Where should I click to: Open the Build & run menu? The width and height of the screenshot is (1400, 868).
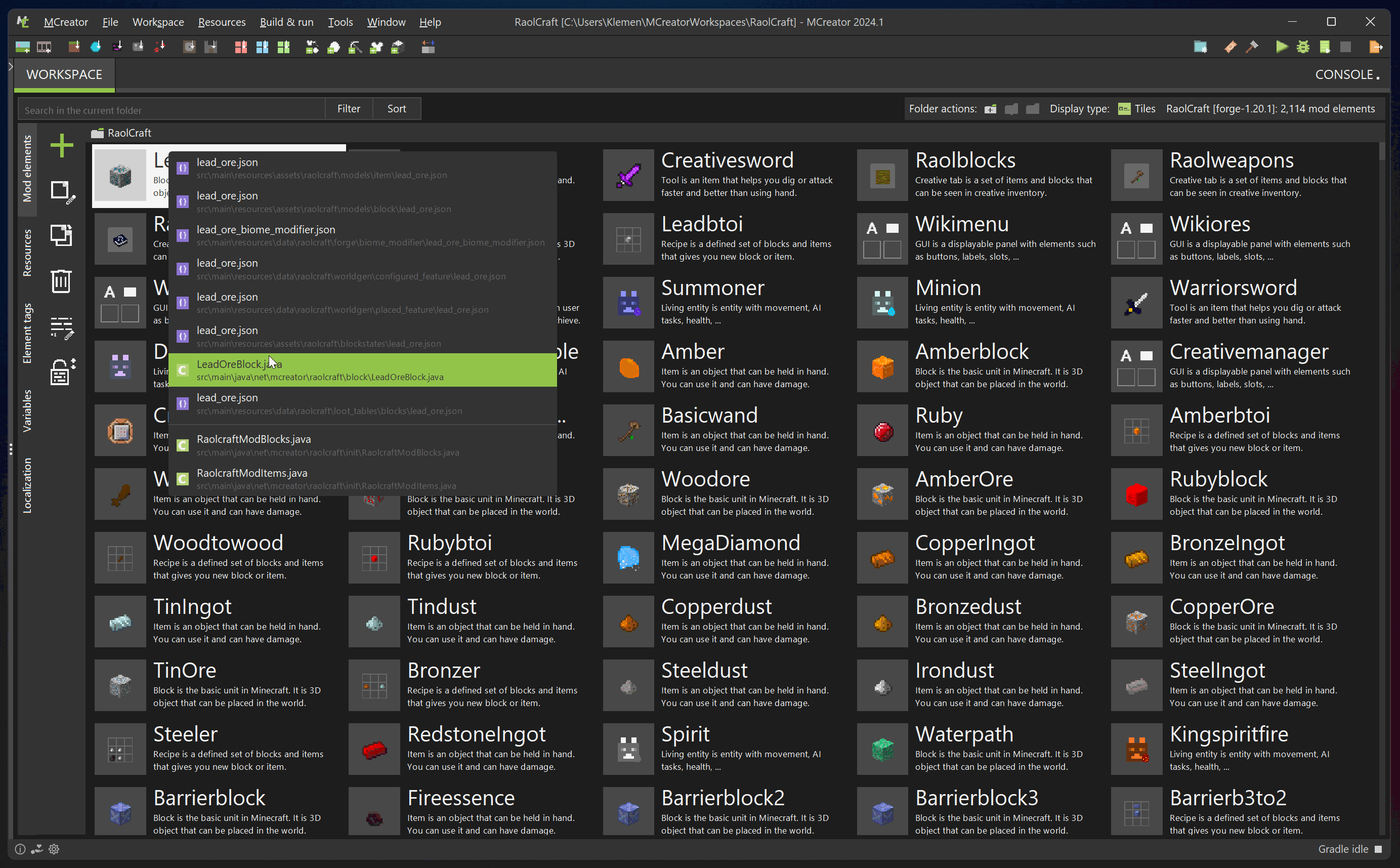pos(286,22)
